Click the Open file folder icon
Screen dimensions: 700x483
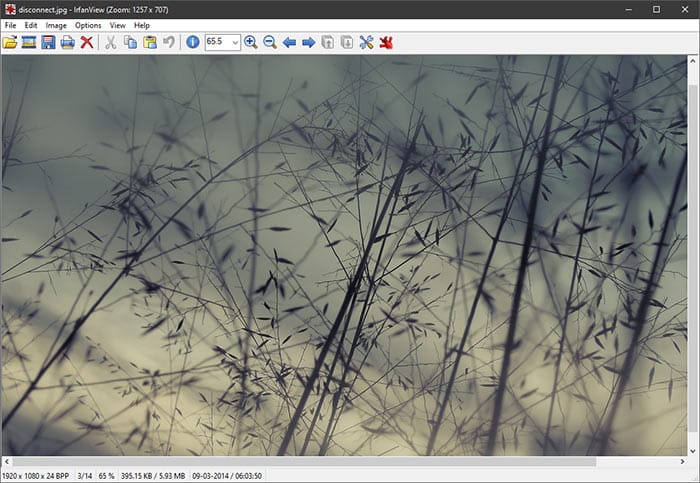tap(10, 42)
